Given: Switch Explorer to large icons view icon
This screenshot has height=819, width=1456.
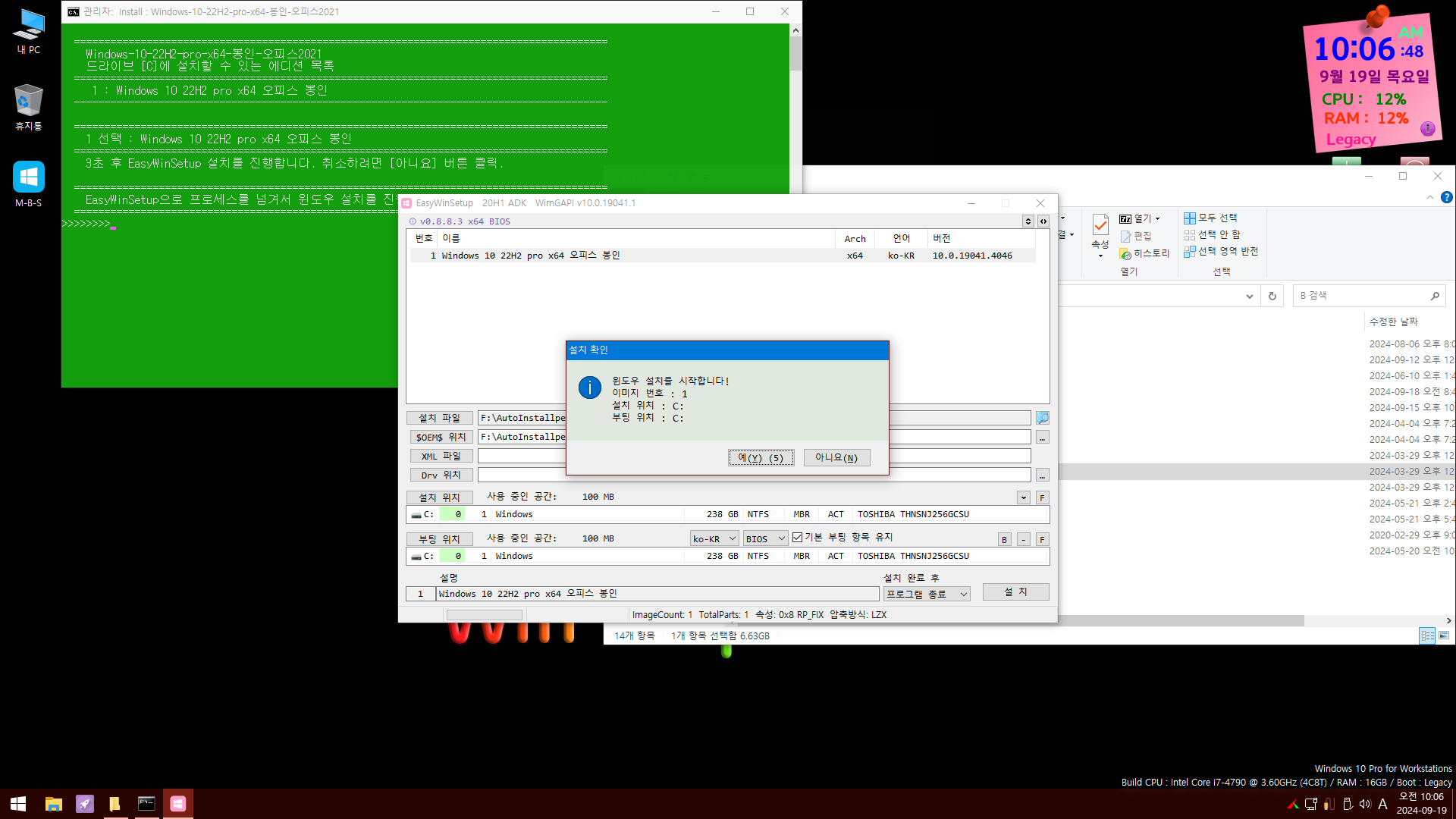Looking at the screenshot, I should click(1444, 635).
